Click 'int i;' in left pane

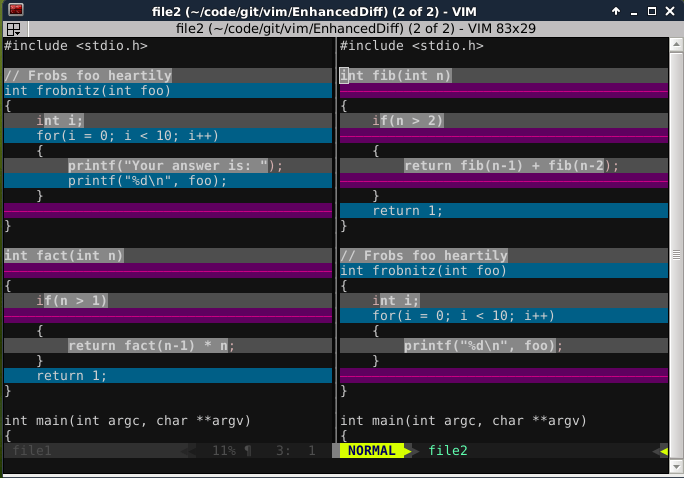60,121
